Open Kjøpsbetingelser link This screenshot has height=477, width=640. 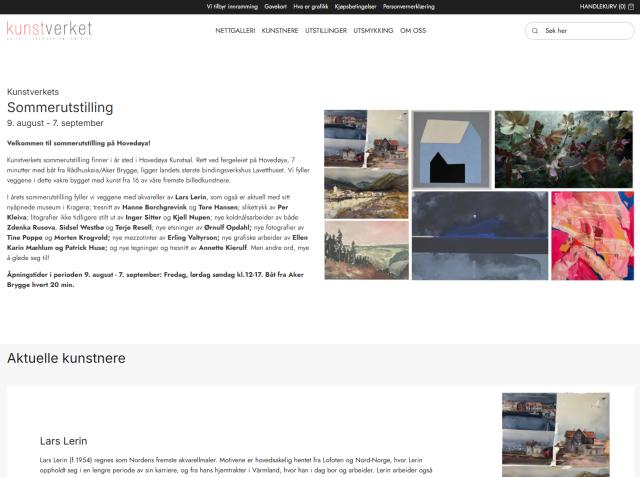point(355,7)
